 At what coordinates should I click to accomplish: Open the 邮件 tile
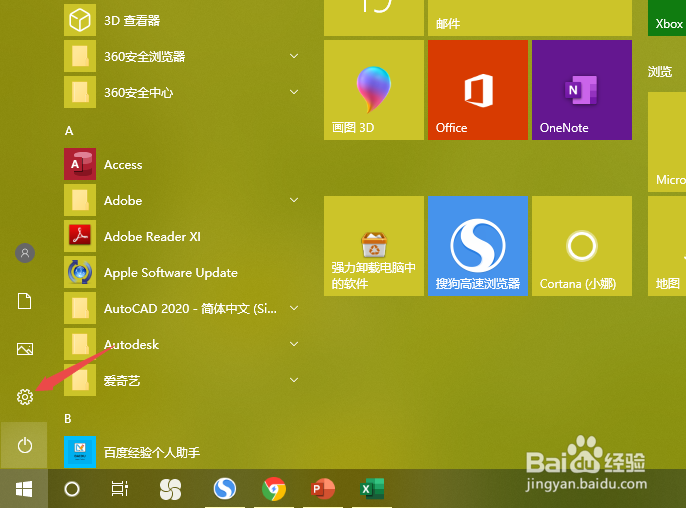pos(530,18)
